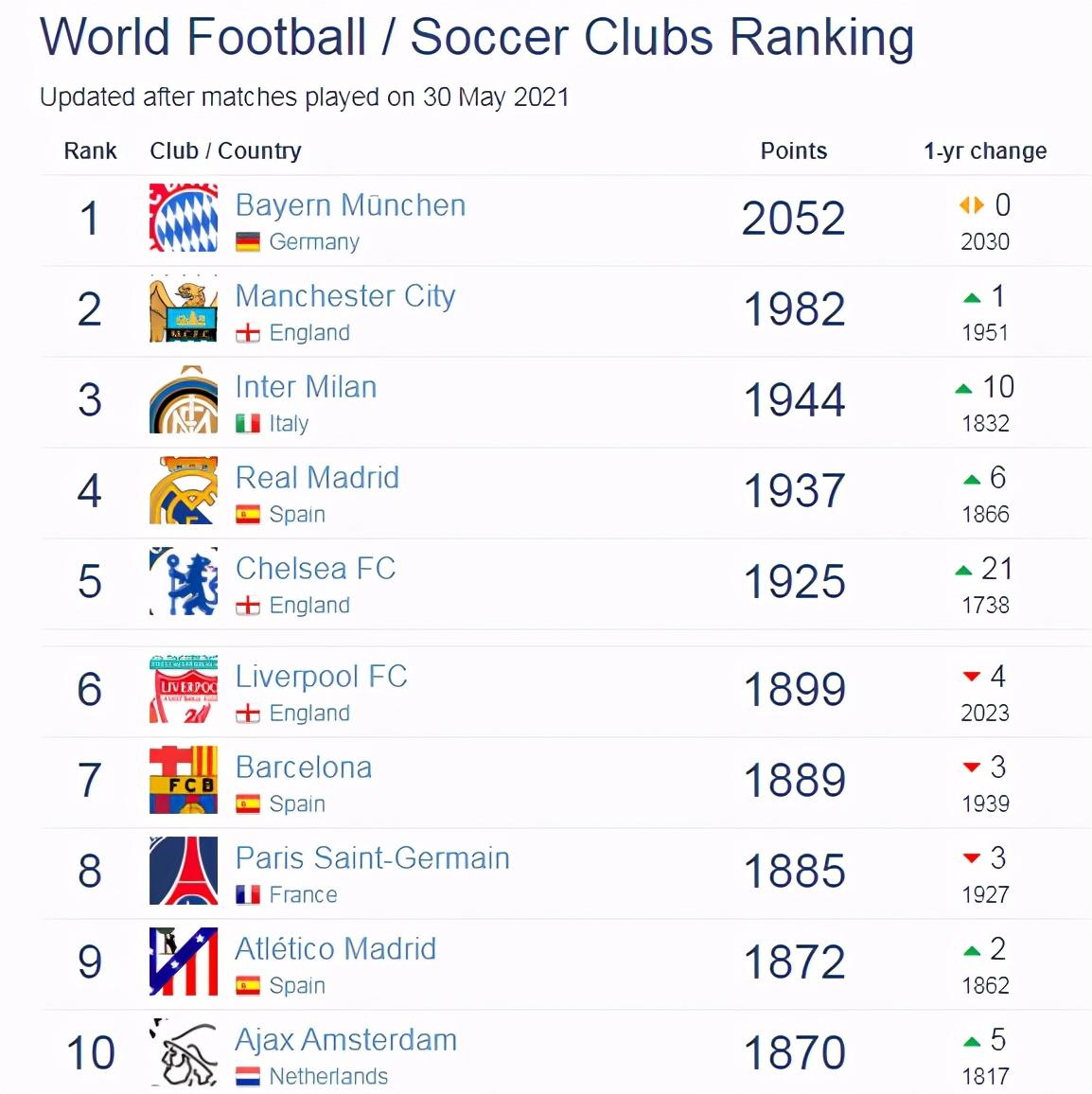Follow the Paris Saint-Germain link
1092x1094 pixels.
(x=372, y=858)
